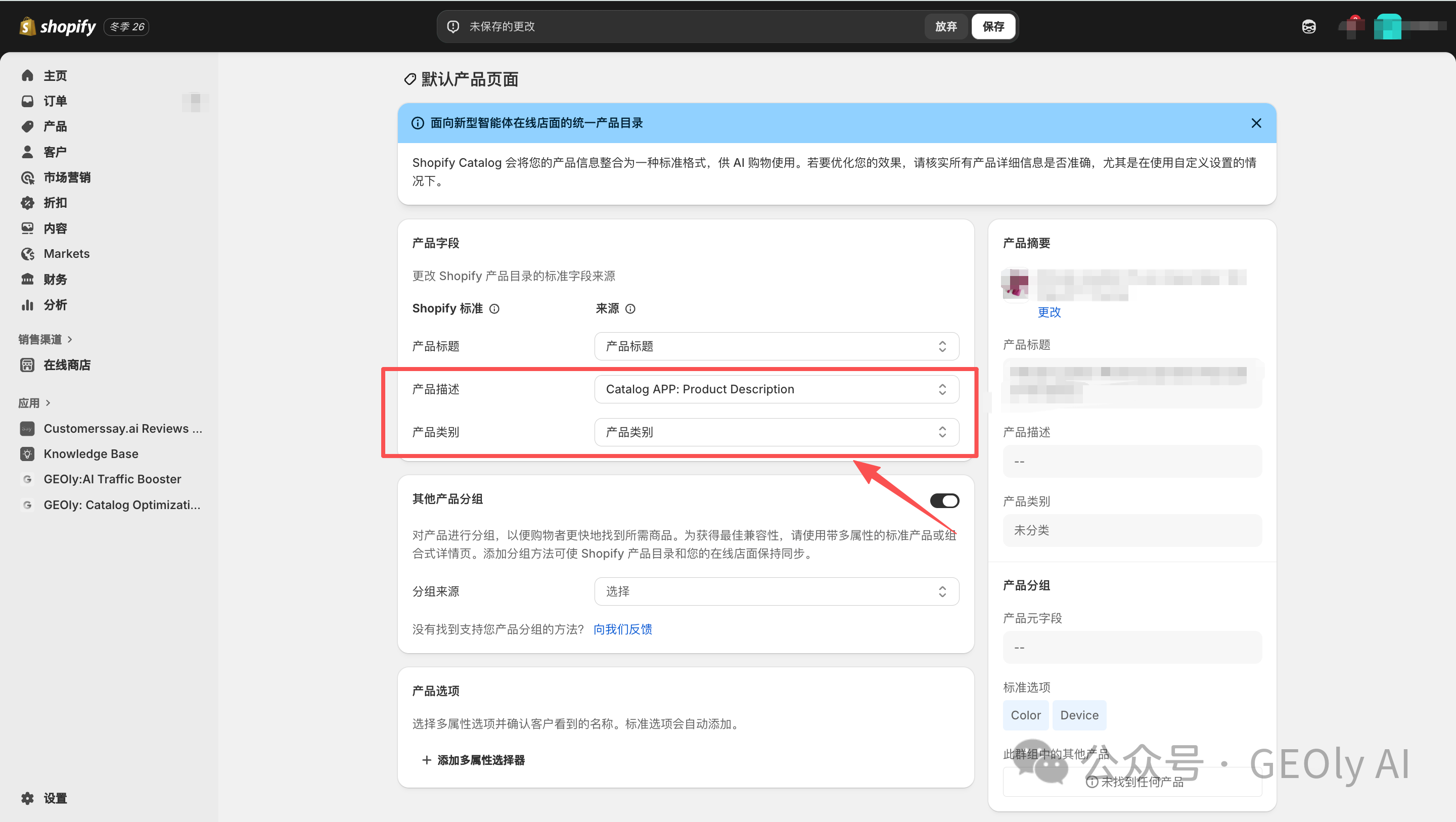The width and height of the screenshot is (1456, 822).
Task: Click the Color standard option tag
Action: click(x=1025, y=716)
